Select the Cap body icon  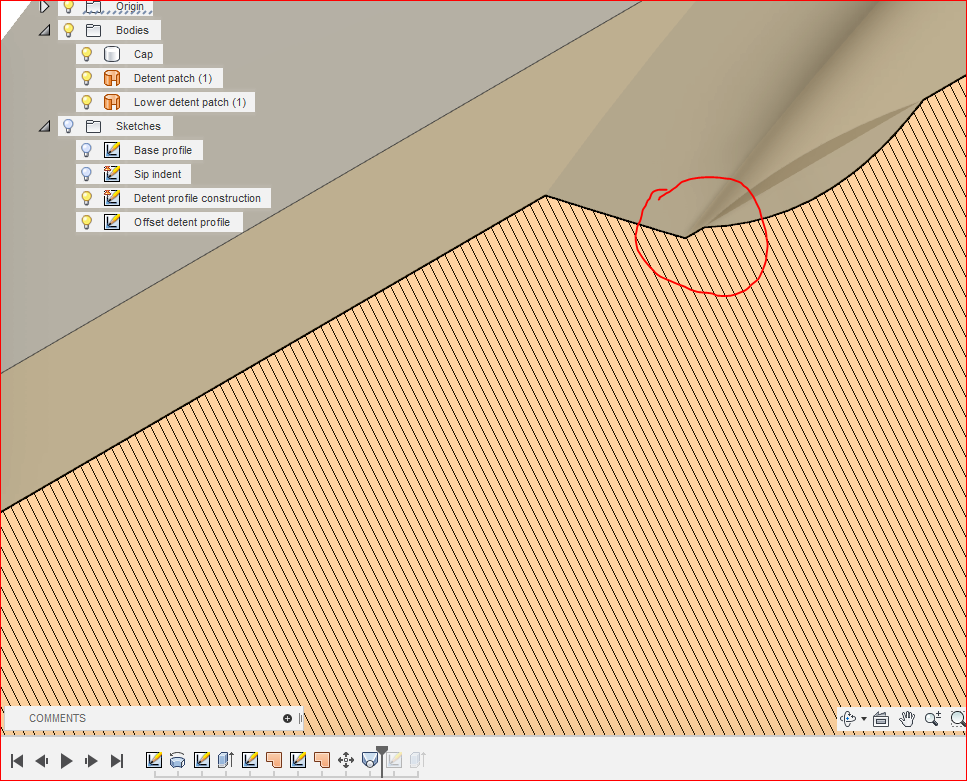(112, 54)
